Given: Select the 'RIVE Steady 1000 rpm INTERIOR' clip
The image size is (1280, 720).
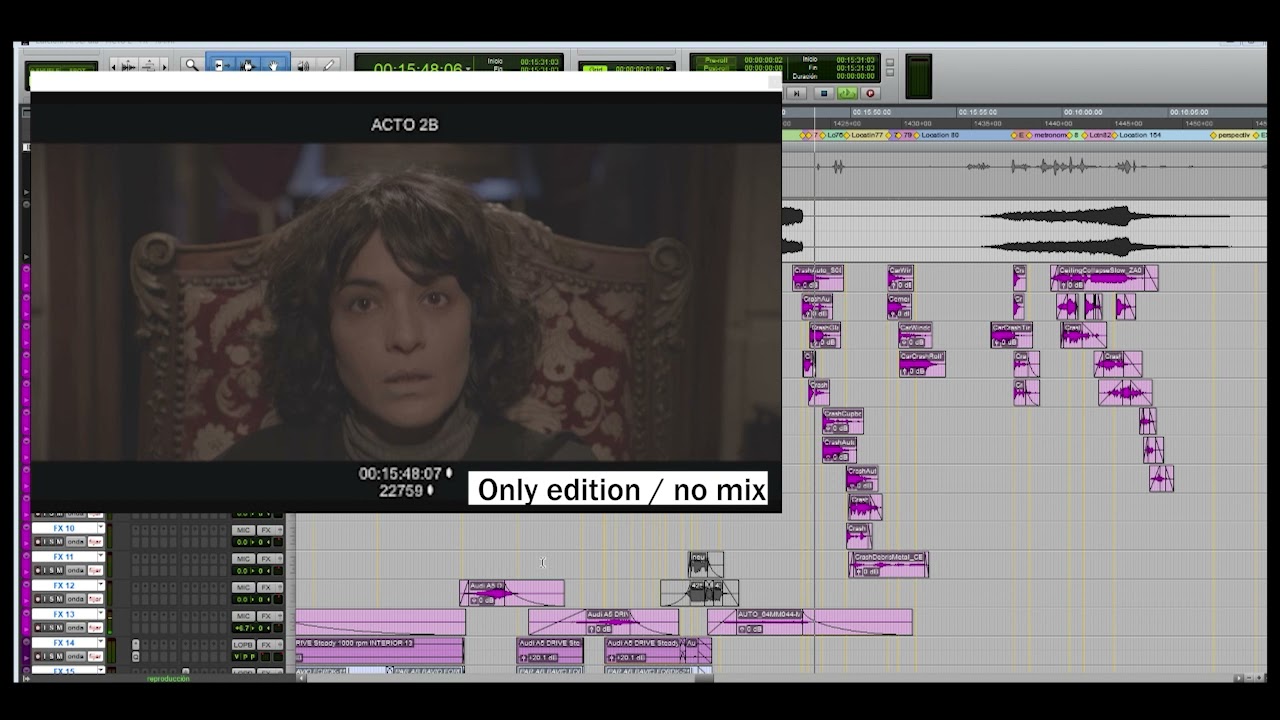Looking at the screenshot, I should tap(380, 651).
